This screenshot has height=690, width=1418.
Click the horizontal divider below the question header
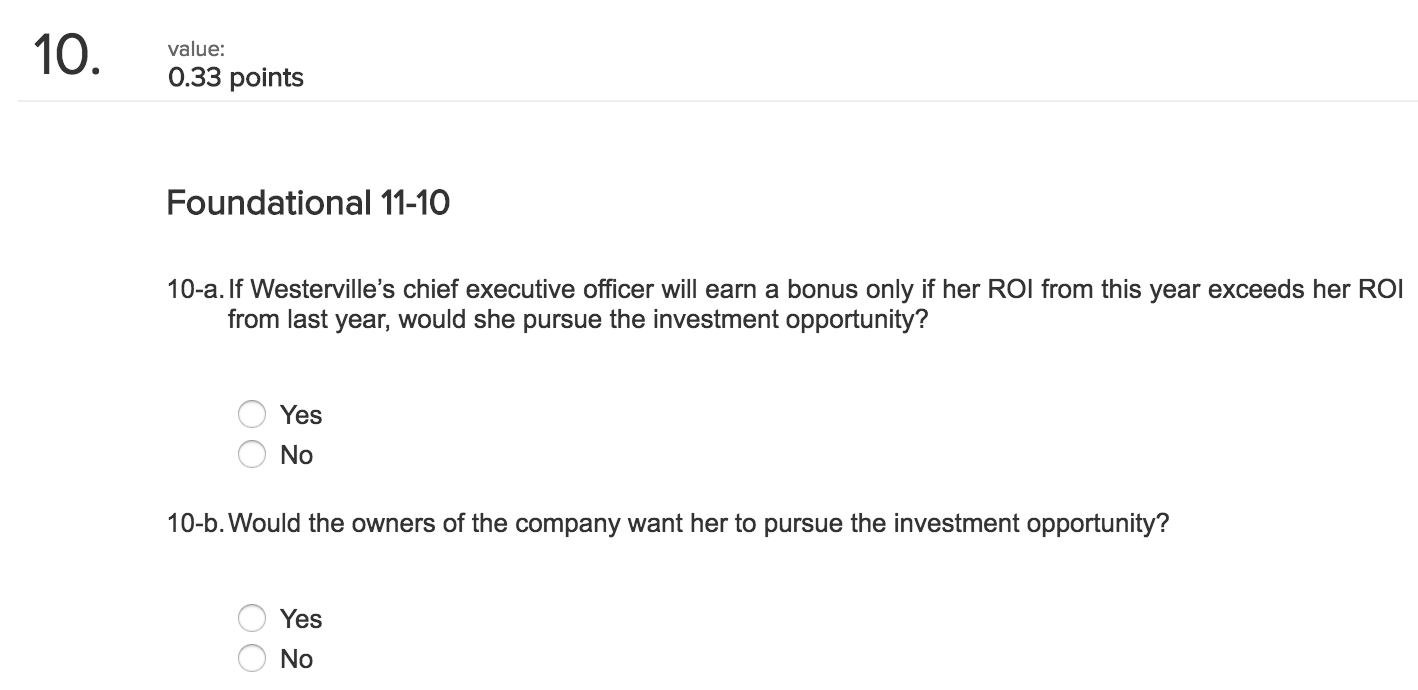[709, 98]
